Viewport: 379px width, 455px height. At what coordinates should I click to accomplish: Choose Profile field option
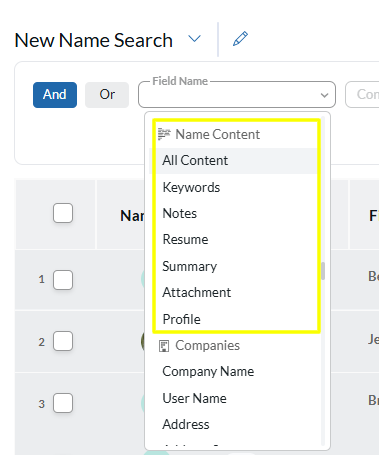pos(233,319)
